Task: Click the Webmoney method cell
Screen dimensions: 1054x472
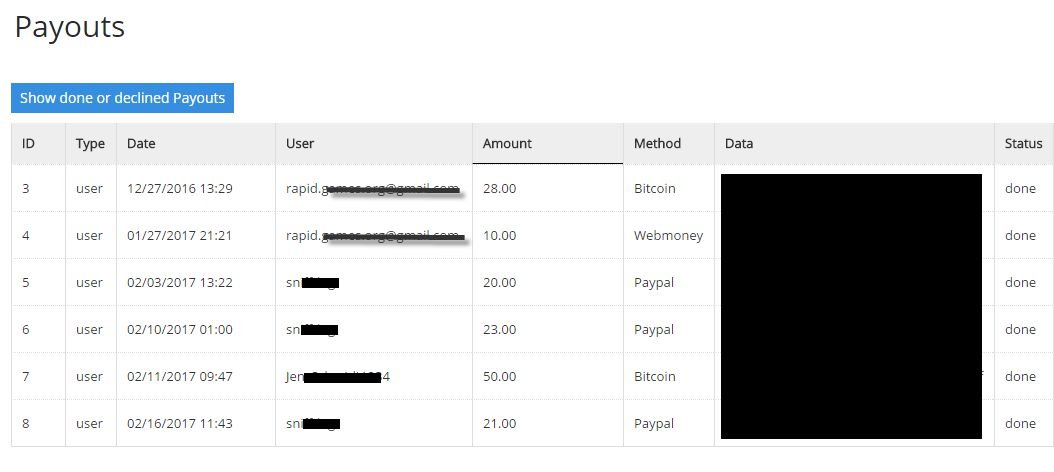Action: pos(668,236)
